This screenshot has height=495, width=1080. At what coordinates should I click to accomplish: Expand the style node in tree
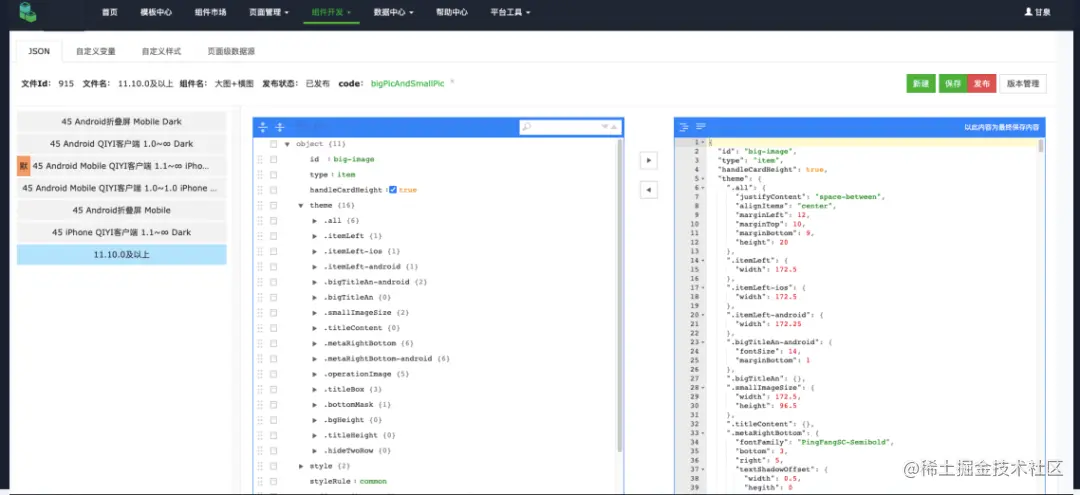pos(301,466)
